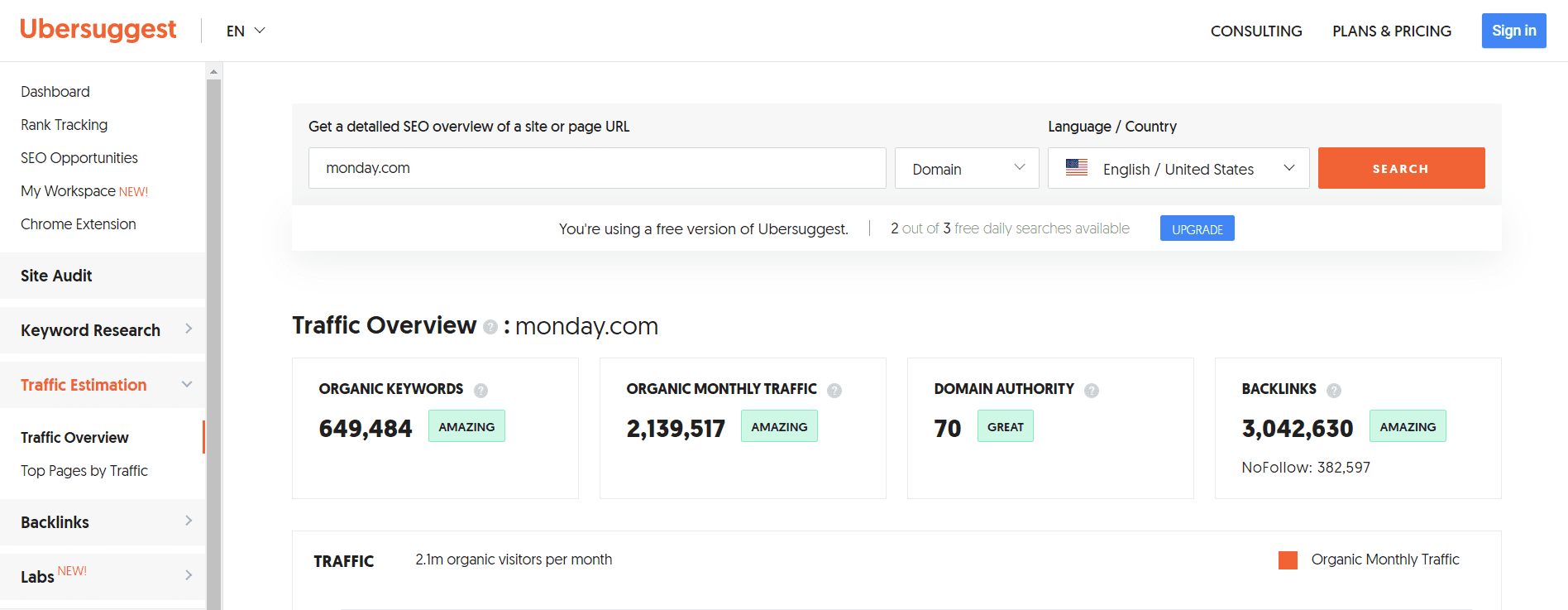Image resolution: width=1568 pixels, height=610 pixels.
Task: Click the 2,139,517 monthly traffic value
Action: [676, 429]
